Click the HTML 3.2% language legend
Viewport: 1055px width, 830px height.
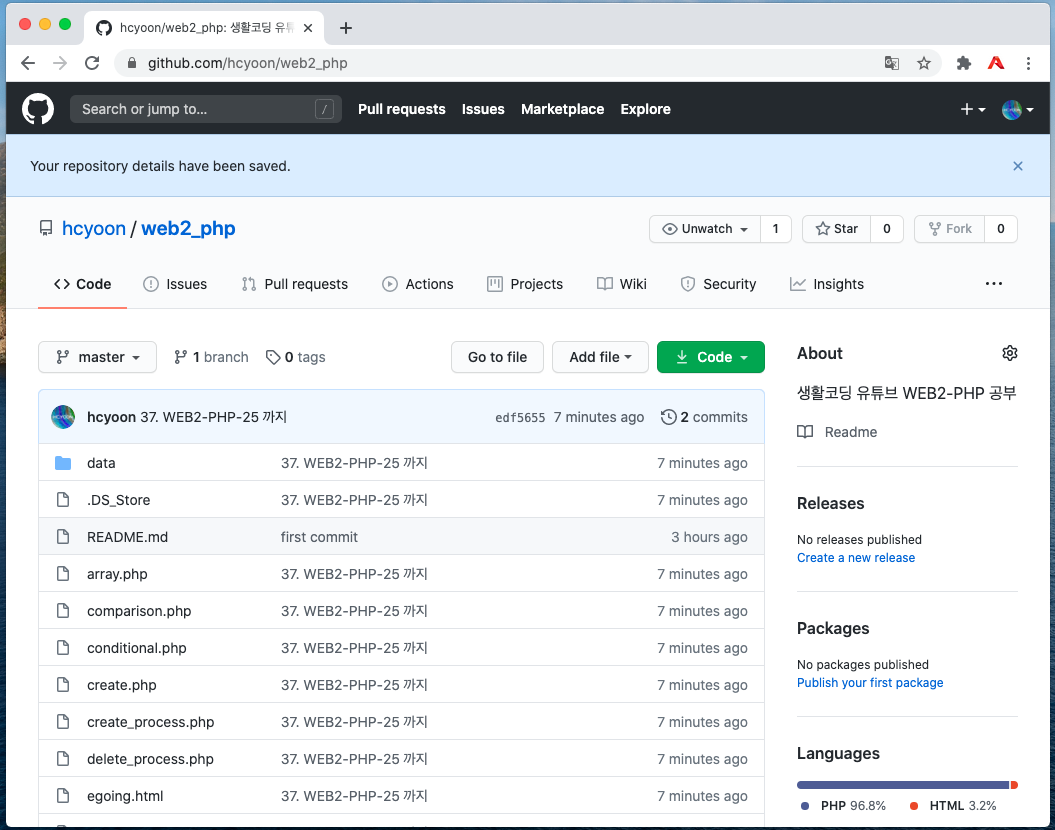tap(953, 806)
